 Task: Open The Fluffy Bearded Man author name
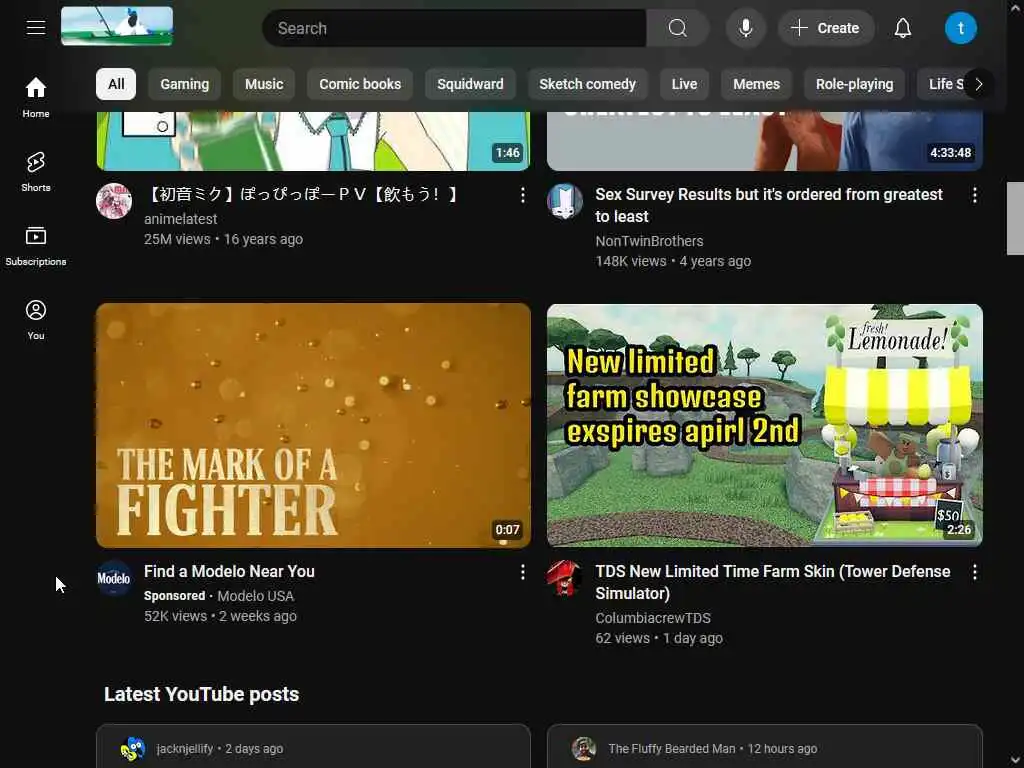pos(672,748)
